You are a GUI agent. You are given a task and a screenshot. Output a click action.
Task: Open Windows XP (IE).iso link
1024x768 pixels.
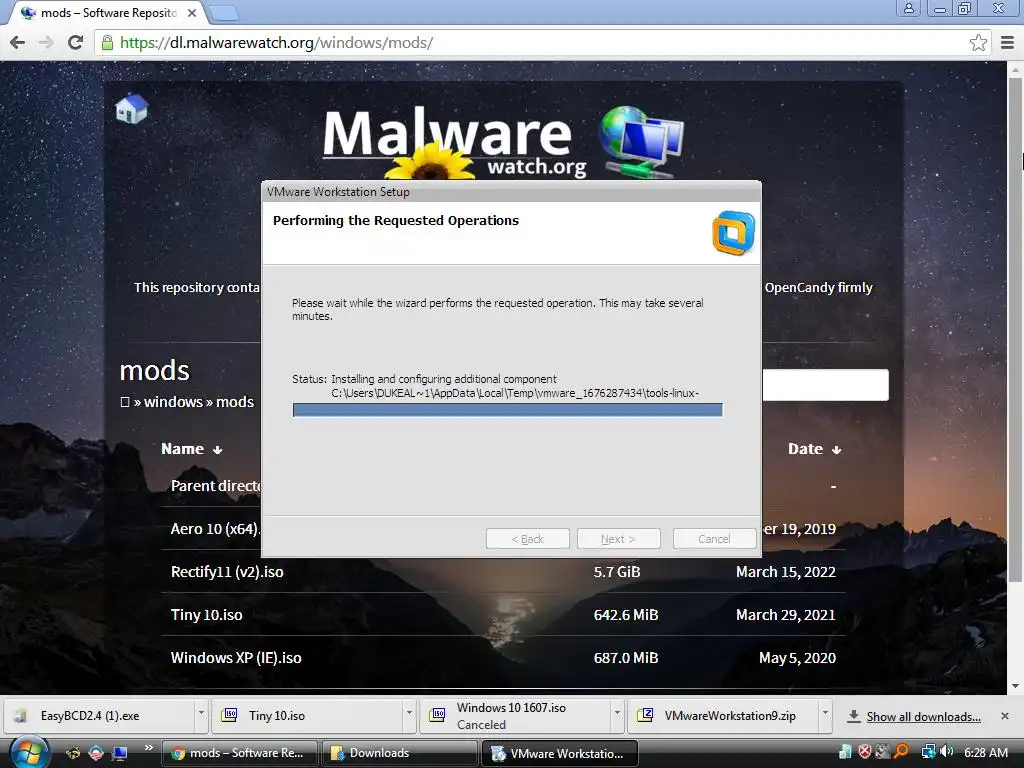click(x=236, y=658)
